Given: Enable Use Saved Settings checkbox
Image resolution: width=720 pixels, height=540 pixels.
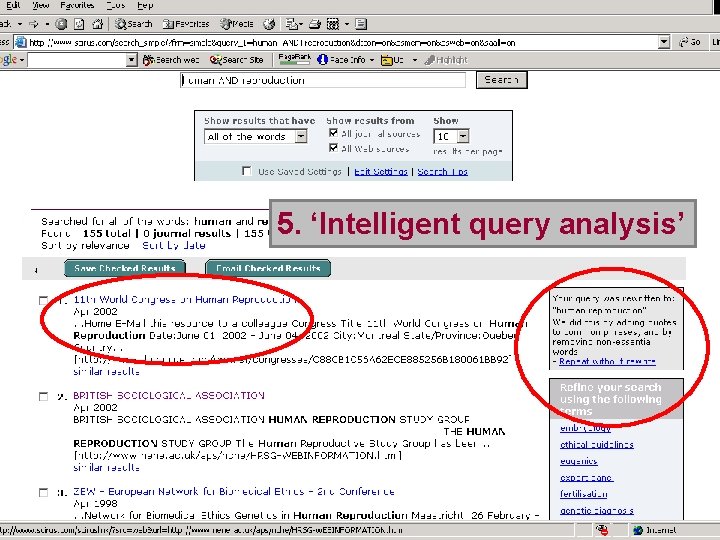Looking at the screenshot, I should click(x=247, y=171).
